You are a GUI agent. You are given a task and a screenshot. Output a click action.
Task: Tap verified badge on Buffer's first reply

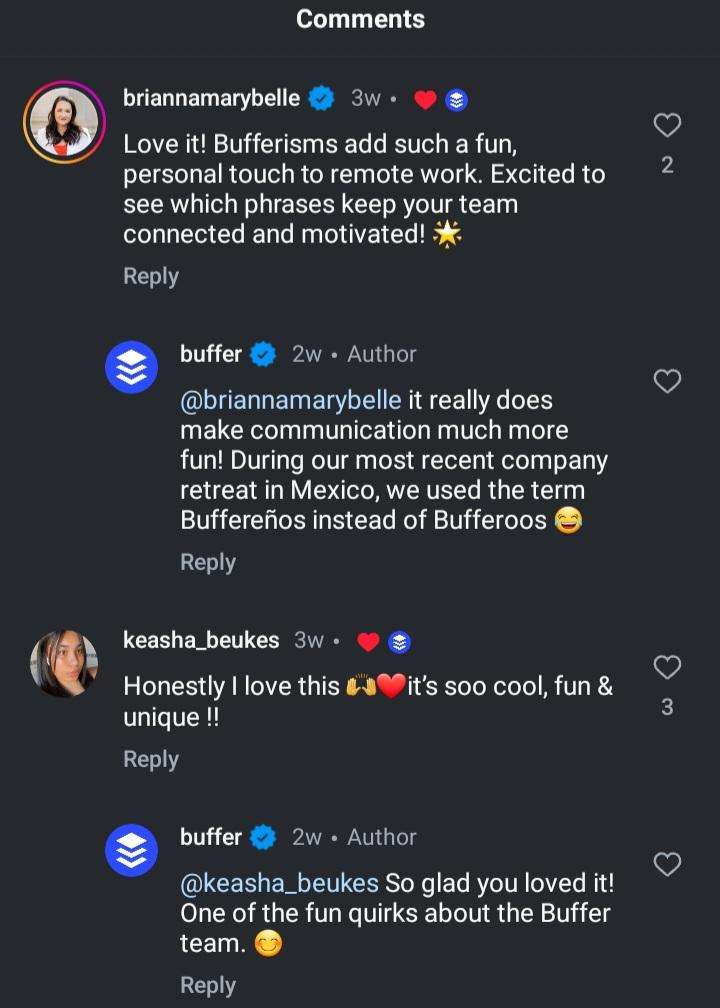[x=263, y=354]
